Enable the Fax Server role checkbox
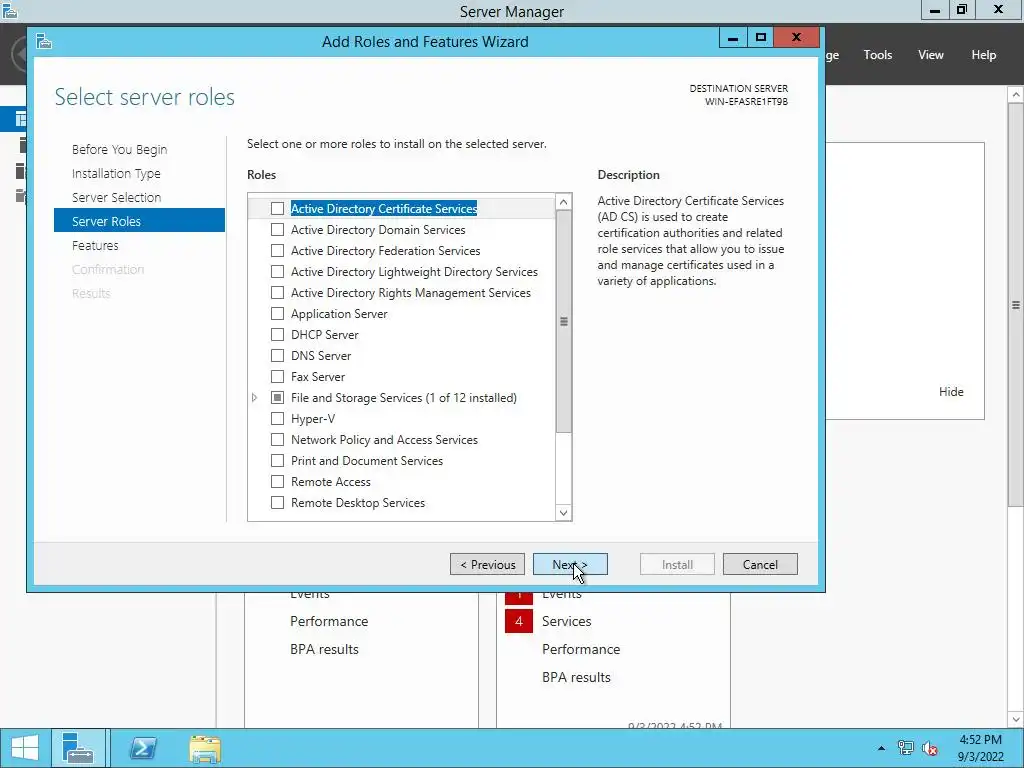 pyautogui.click(x=278, y=376)
